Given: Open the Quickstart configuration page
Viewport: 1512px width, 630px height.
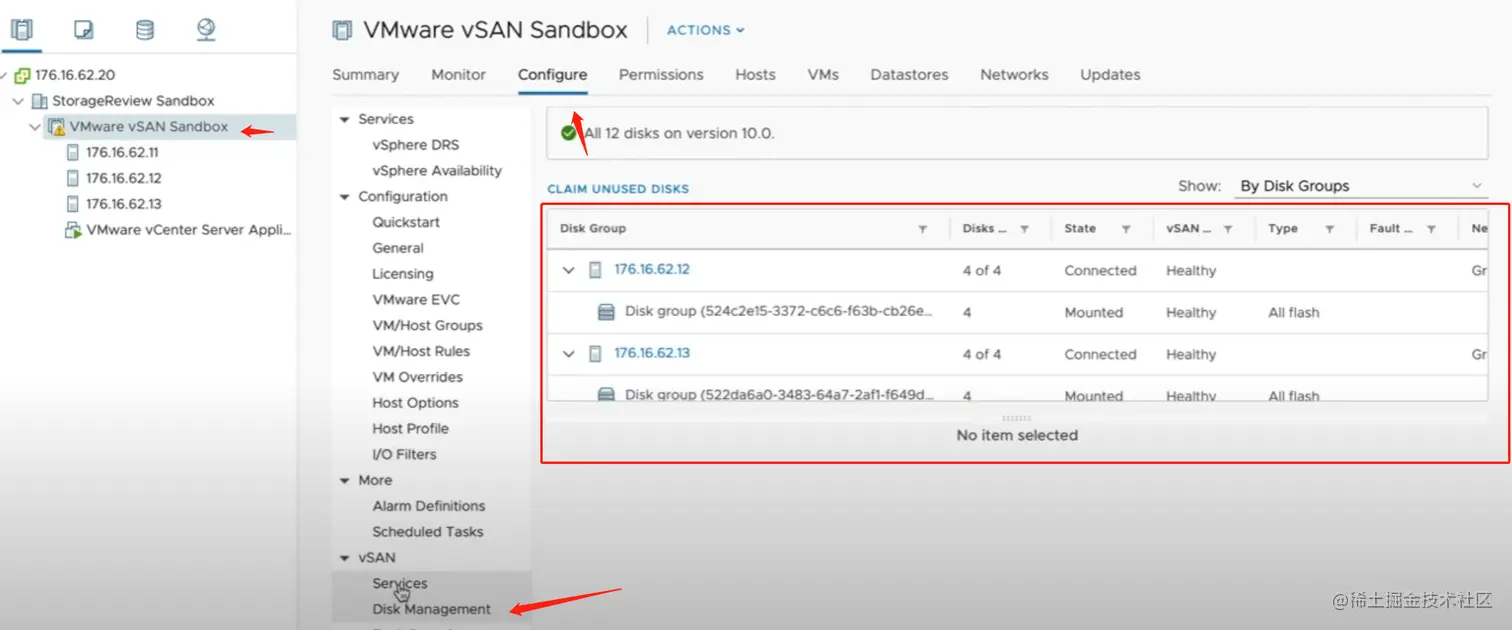Looking at the screenshot, I should (x=406, y=223).
